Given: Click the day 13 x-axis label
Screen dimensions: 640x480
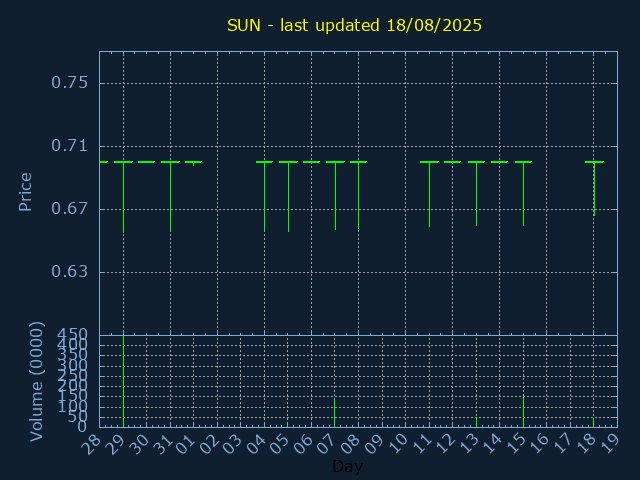Looking at the screenshot, I should 468,444.
